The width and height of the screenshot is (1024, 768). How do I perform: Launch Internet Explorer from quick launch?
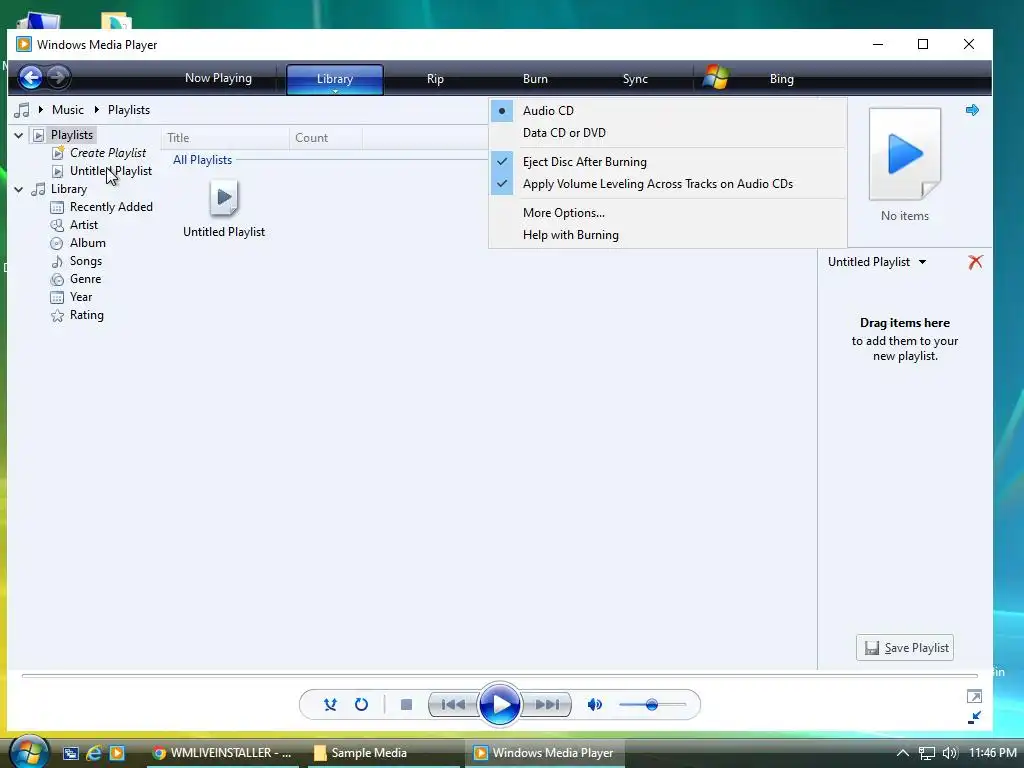coord(94,753)
